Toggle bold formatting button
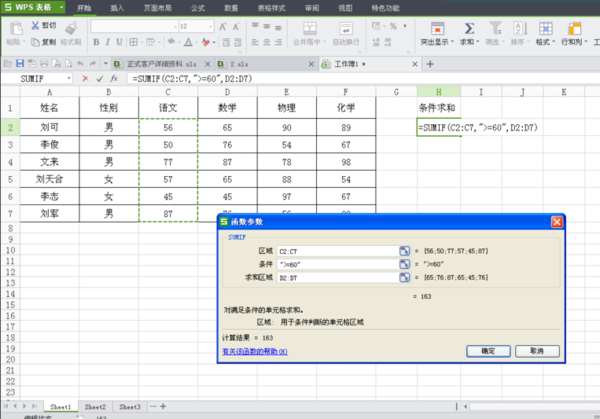 click(x=96, y=42)
